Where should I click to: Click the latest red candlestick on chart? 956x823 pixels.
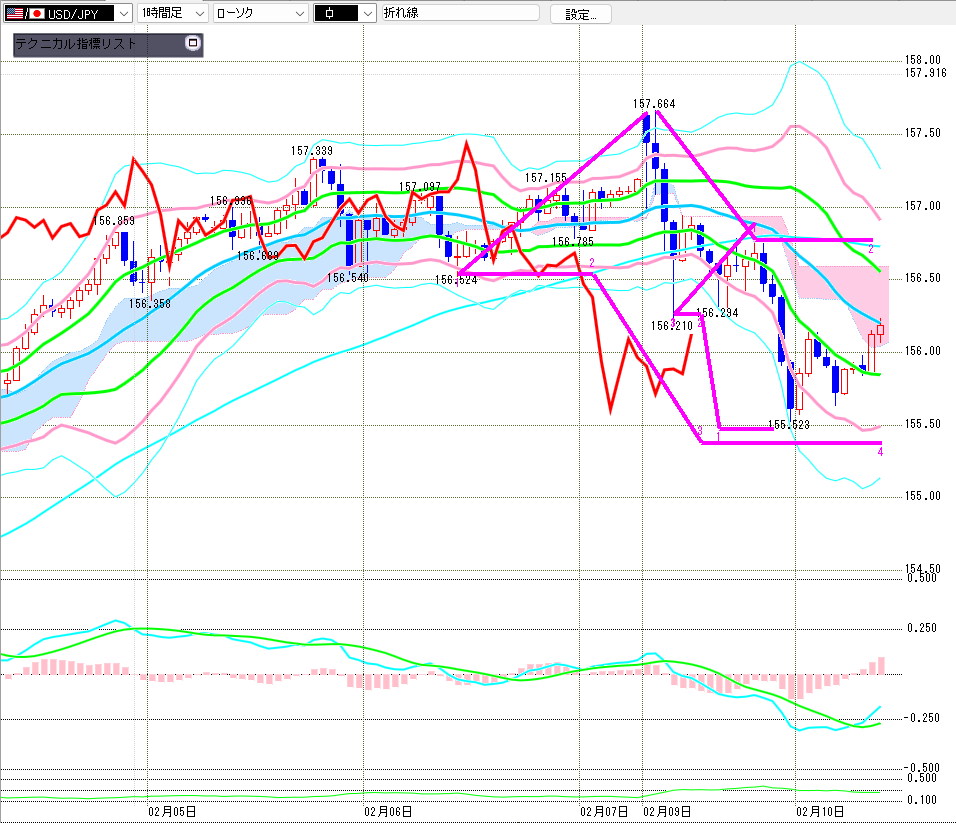click(x=881, y=328)
